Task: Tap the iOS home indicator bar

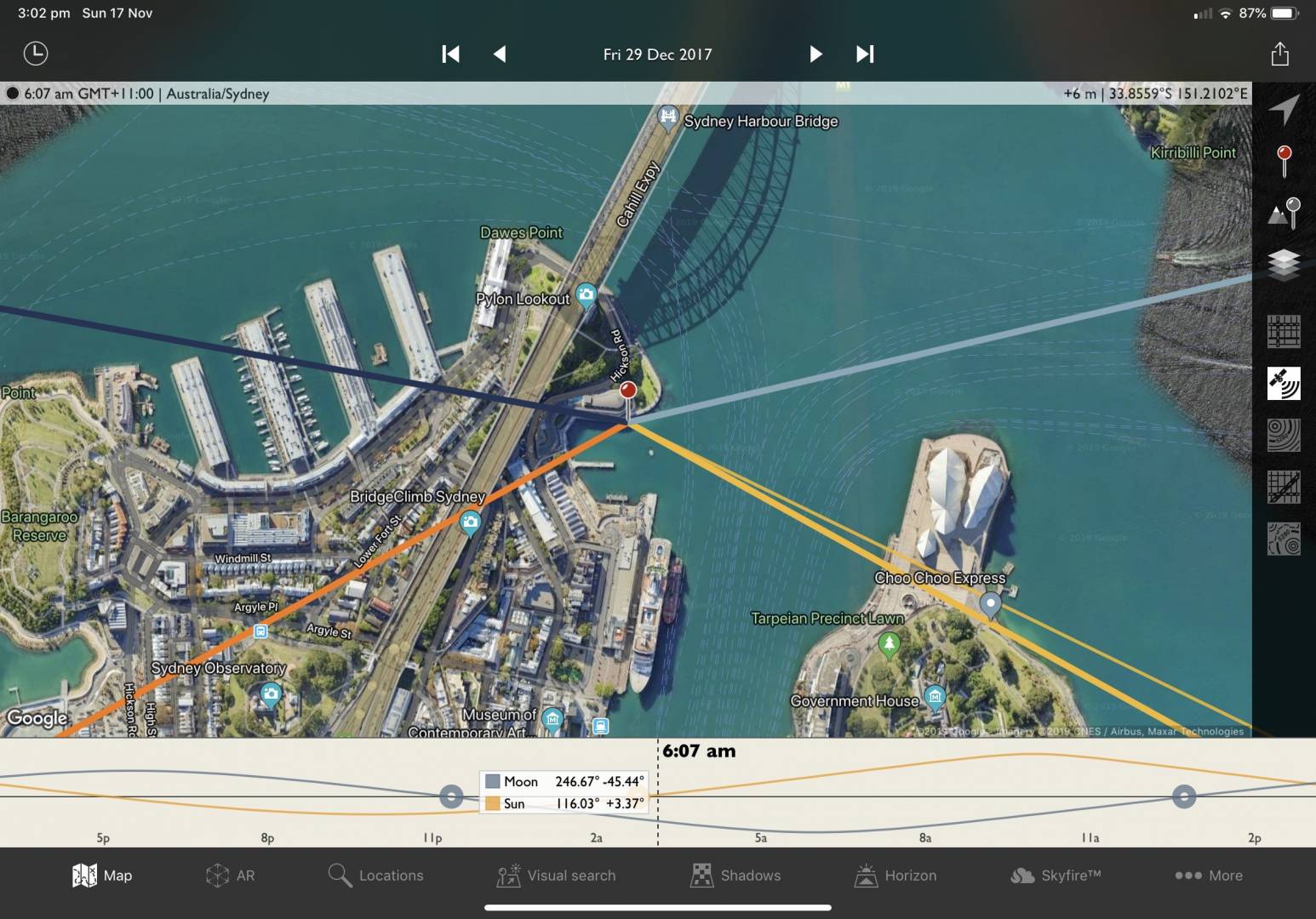Action: tap(658, 908)
